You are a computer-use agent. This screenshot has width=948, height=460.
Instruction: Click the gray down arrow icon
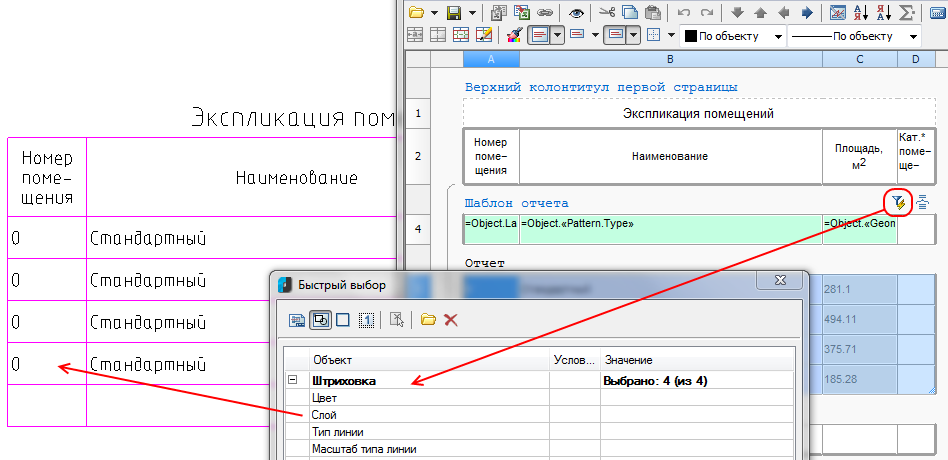pyautogui.click(x=736, y=12)
